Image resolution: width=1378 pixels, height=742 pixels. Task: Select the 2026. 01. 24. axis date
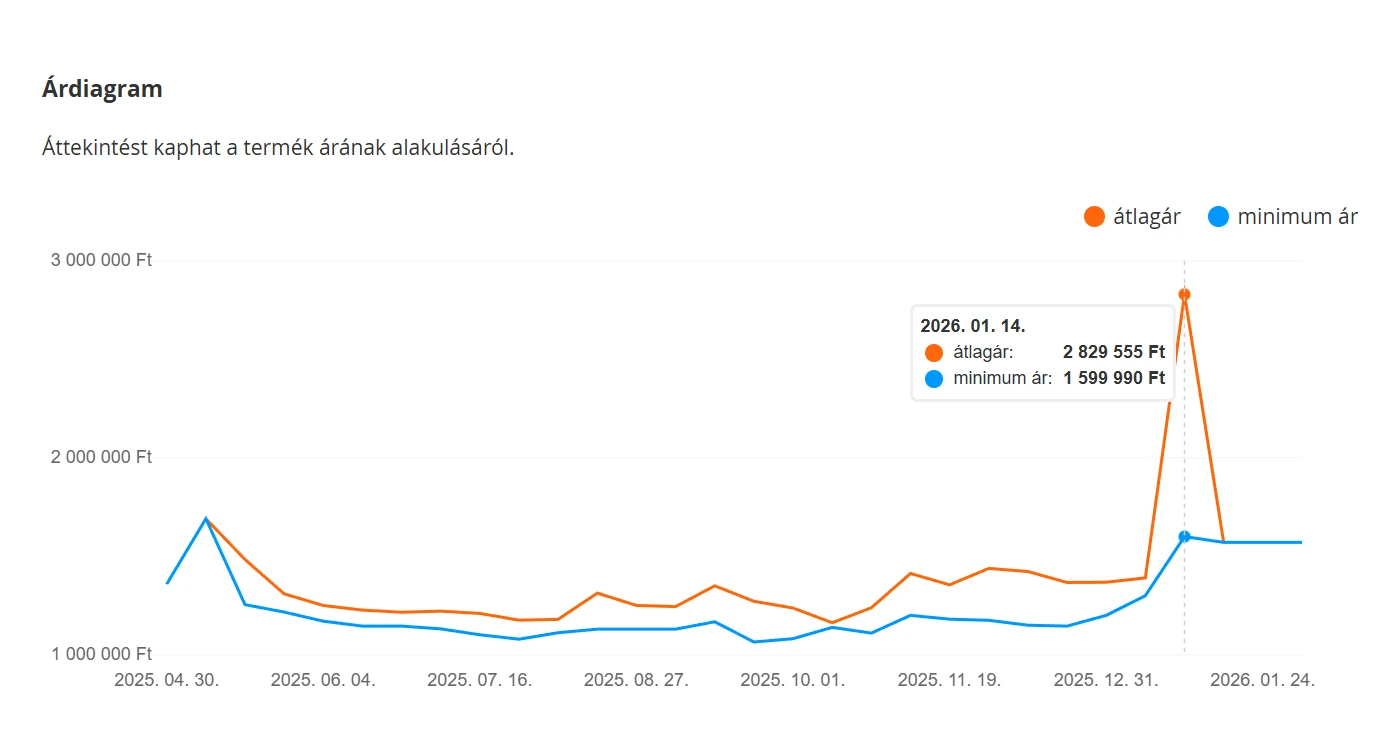pos(1262,680)
